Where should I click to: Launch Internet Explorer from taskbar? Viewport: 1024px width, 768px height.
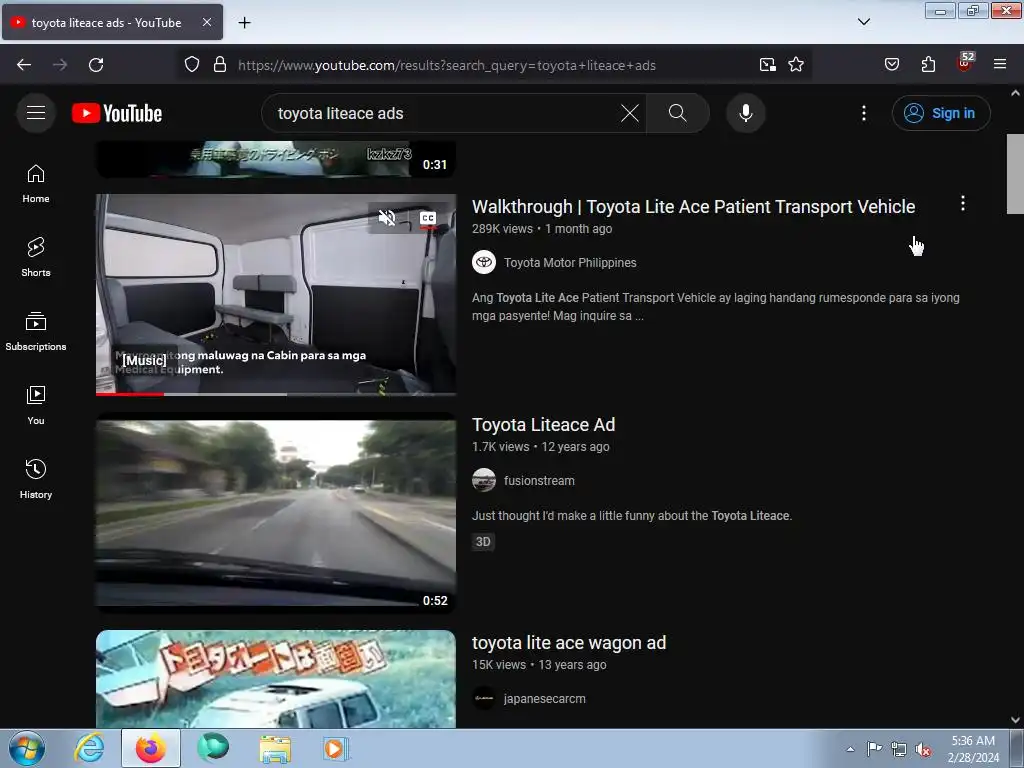coord(89,748)
